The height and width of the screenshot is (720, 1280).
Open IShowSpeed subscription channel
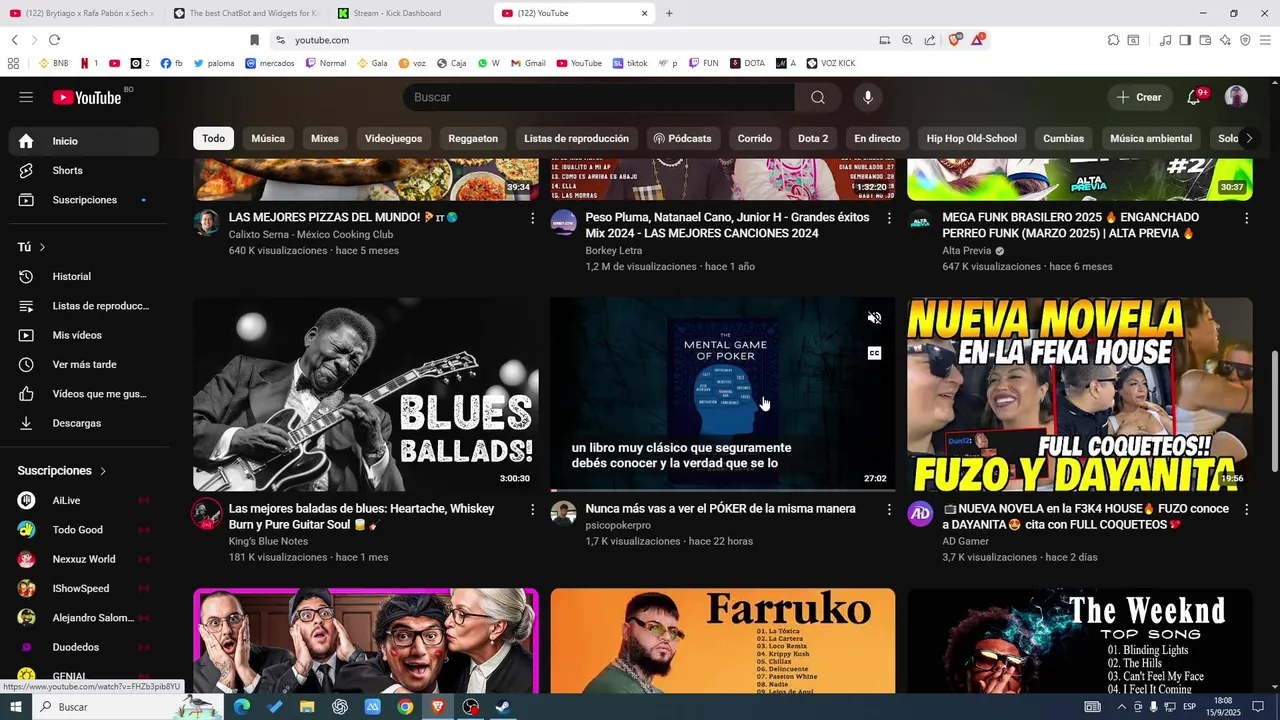tap(84, 588)
